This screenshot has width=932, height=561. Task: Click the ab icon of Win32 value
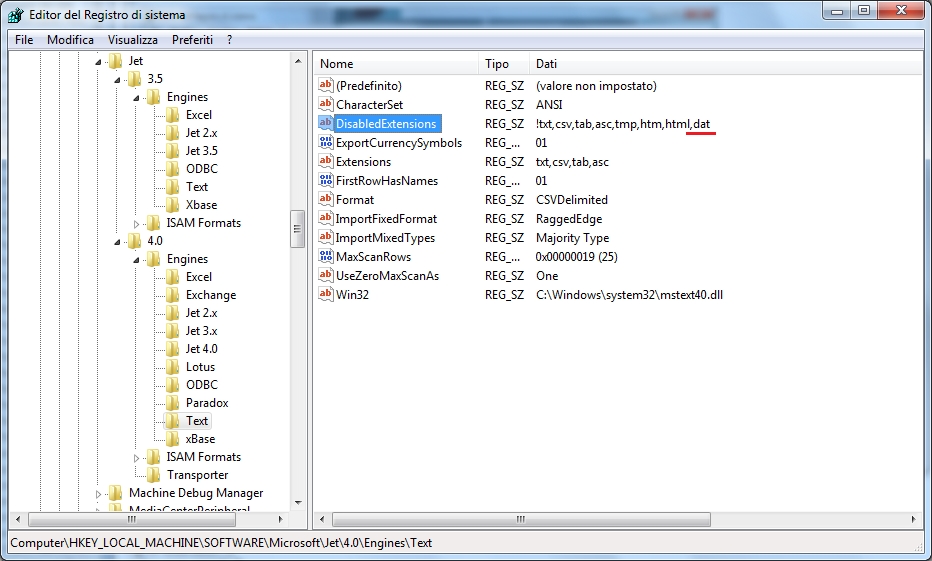coord(326,294)
